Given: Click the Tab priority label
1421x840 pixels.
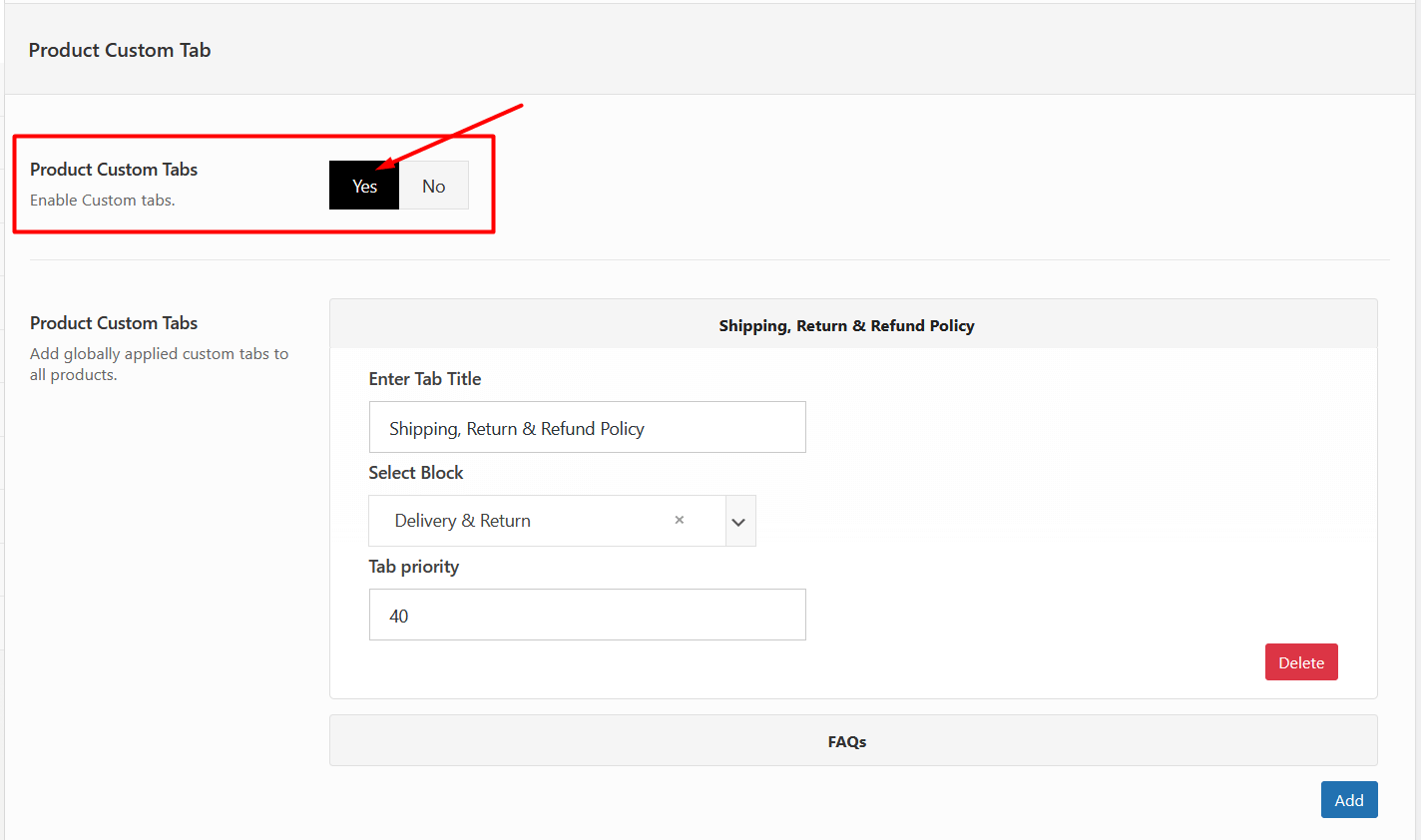Looking at the screenshot, I should point(414,567).
